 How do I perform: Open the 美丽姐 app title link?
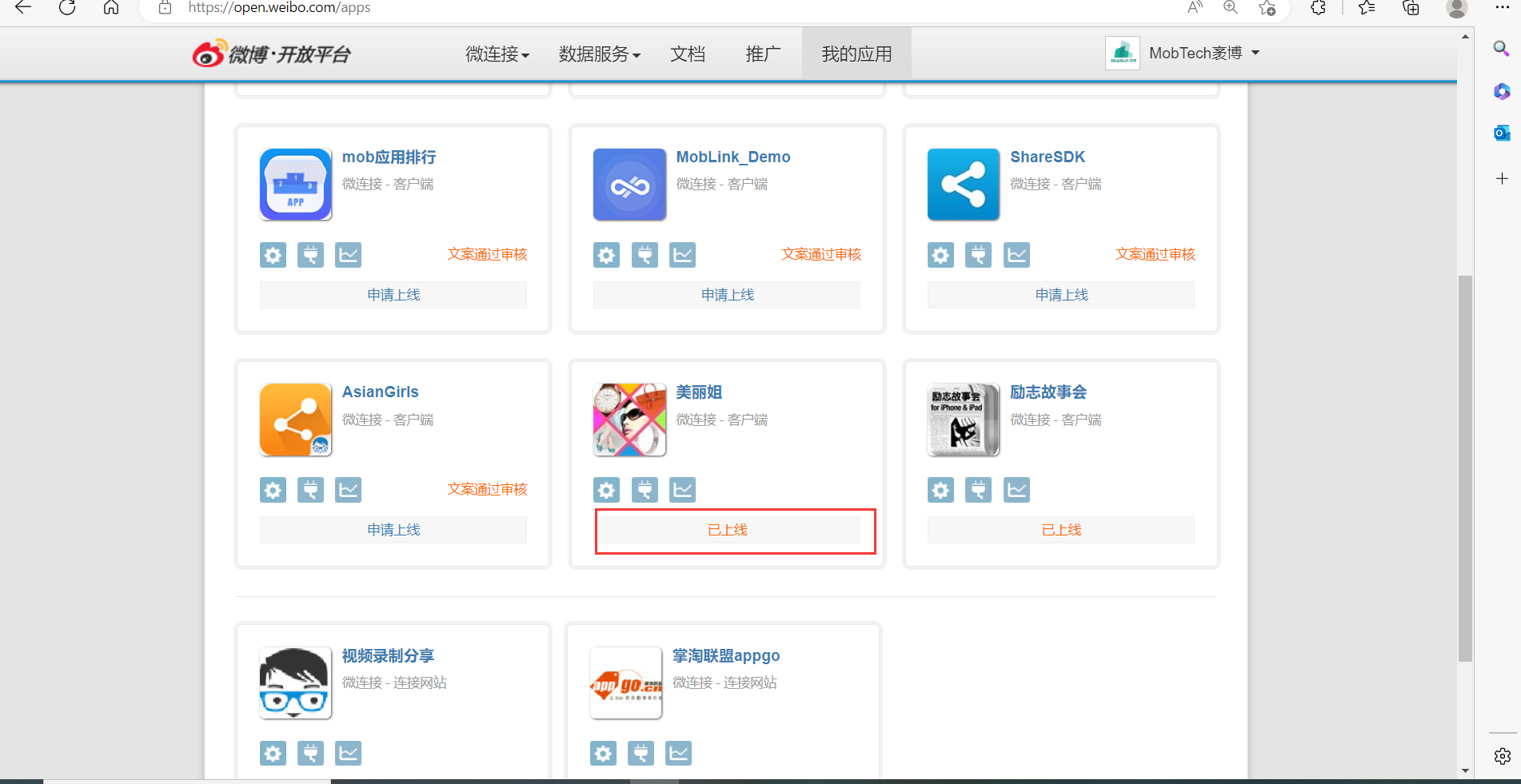(x=700, y=392)
